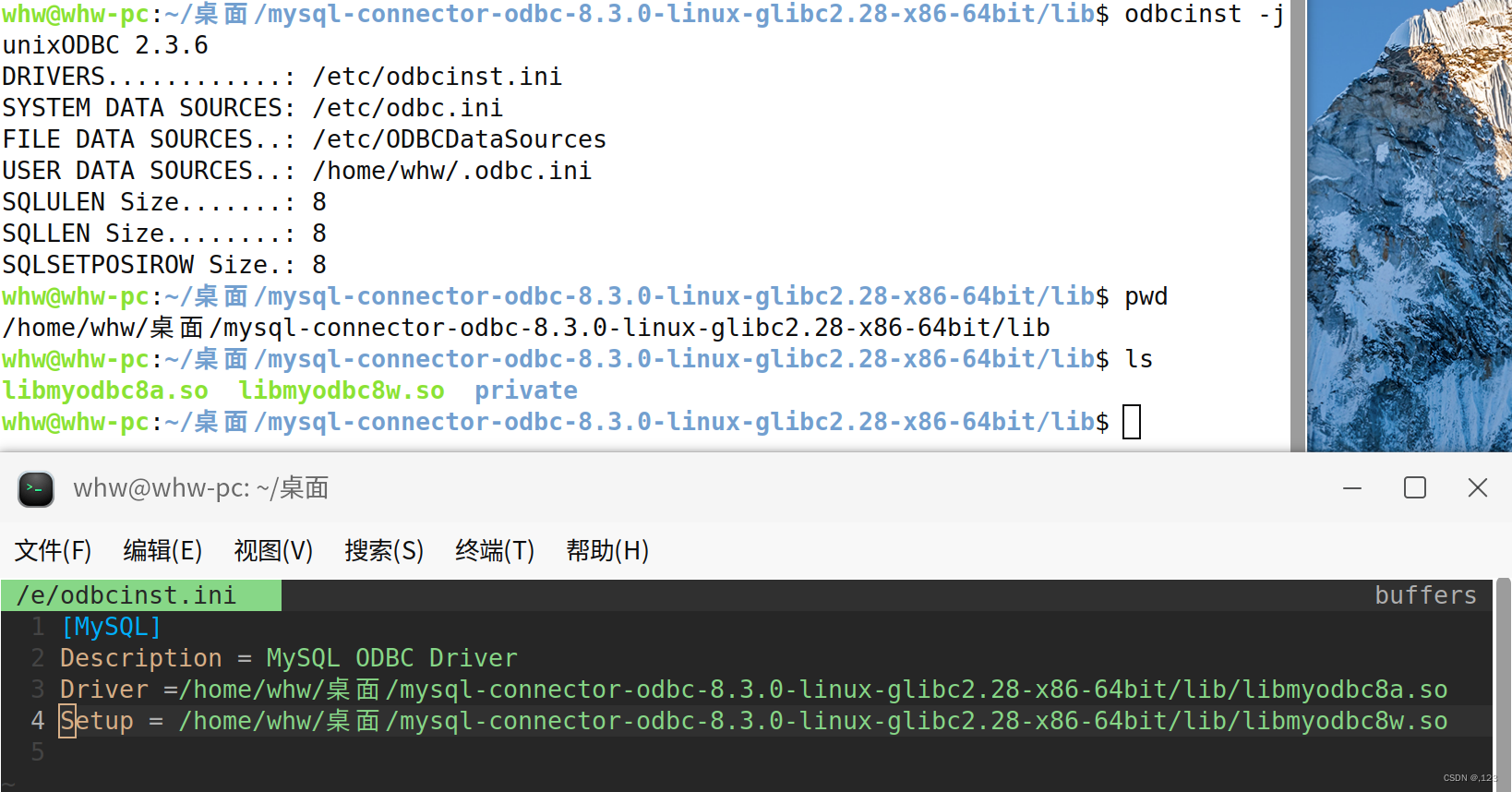The image size is (1512, 792).
Task: Click the terminal application icon in title bar
Action: pos(36,489)
